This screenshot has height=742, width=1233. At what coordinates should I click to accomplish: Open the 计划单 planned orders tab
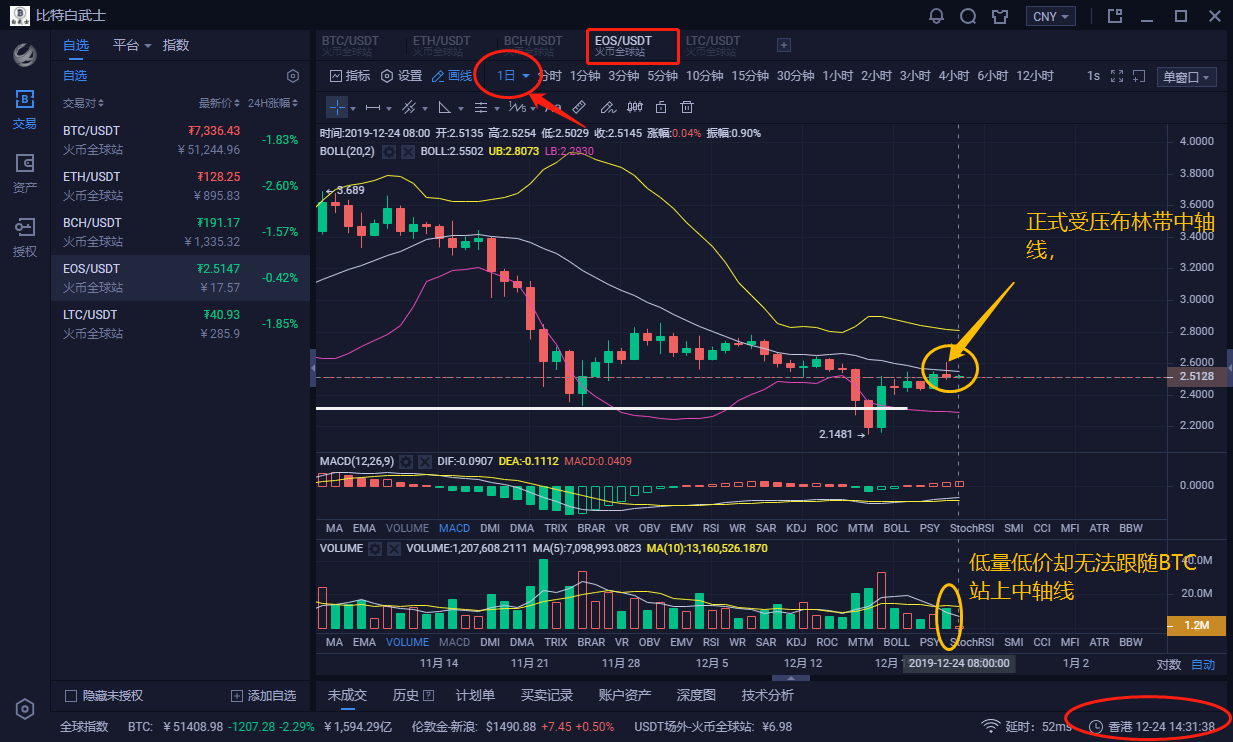click(x=476, y=695)
